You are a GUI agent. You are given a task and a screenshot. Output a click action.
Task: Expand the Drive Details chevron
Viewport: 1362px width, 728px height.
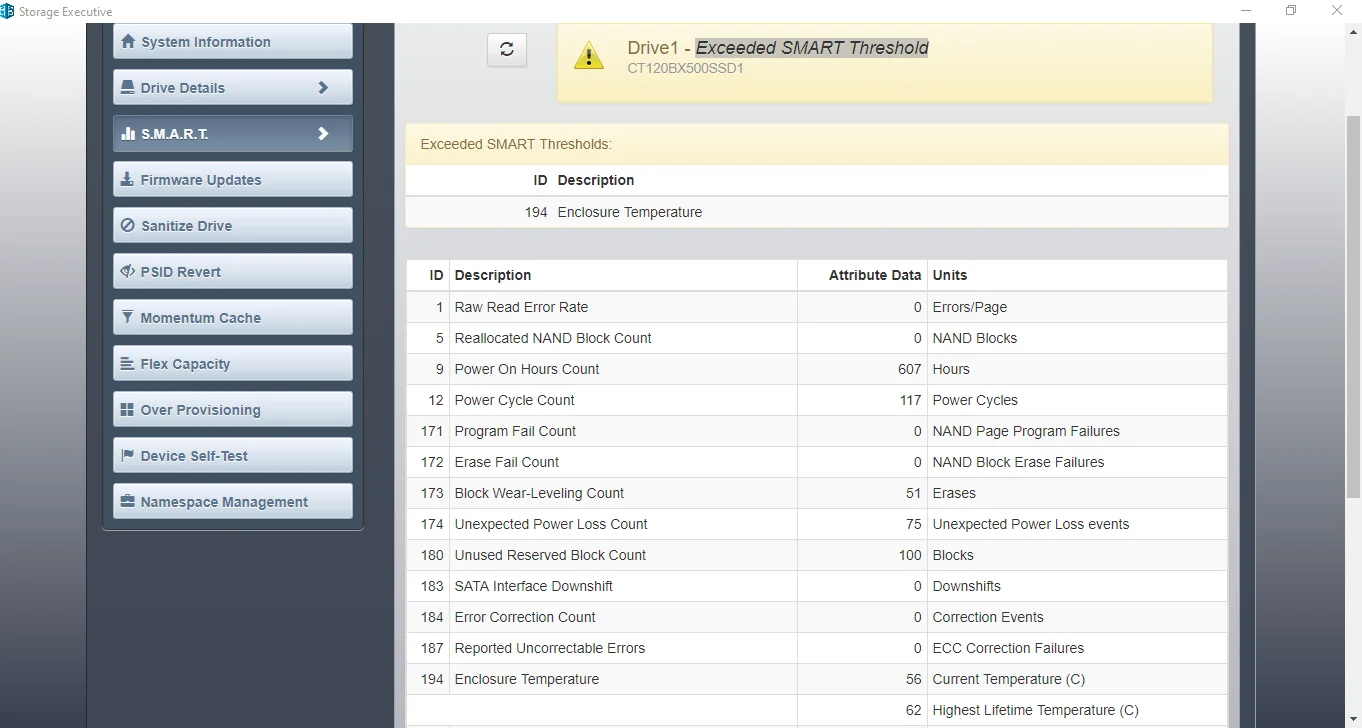pos(323,88)
